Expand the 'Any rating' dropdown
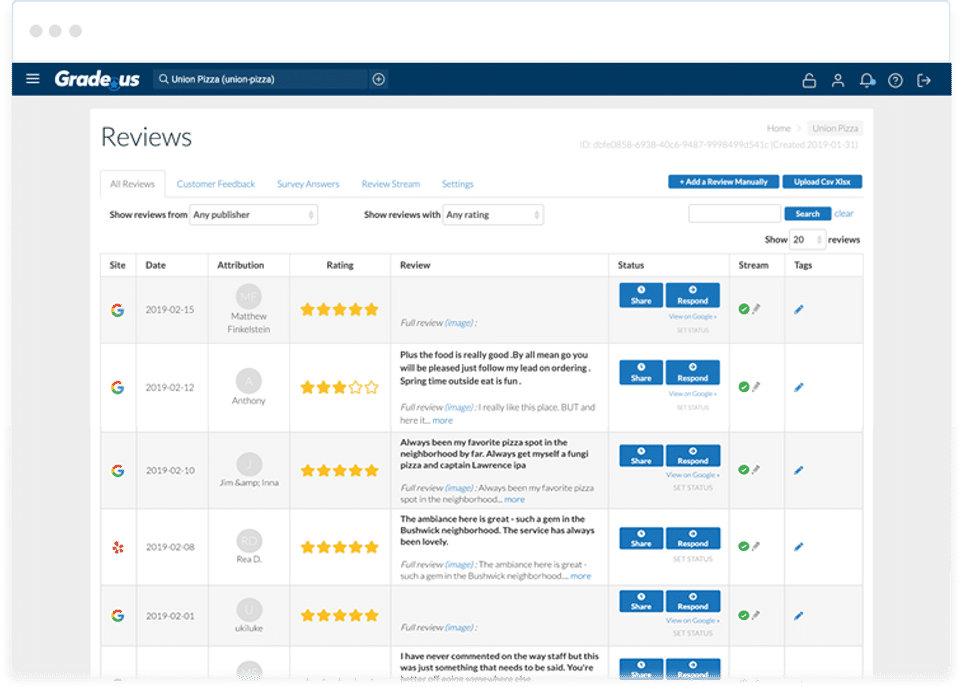Viewport: 960px width, 687px height. tap(493, 214)
